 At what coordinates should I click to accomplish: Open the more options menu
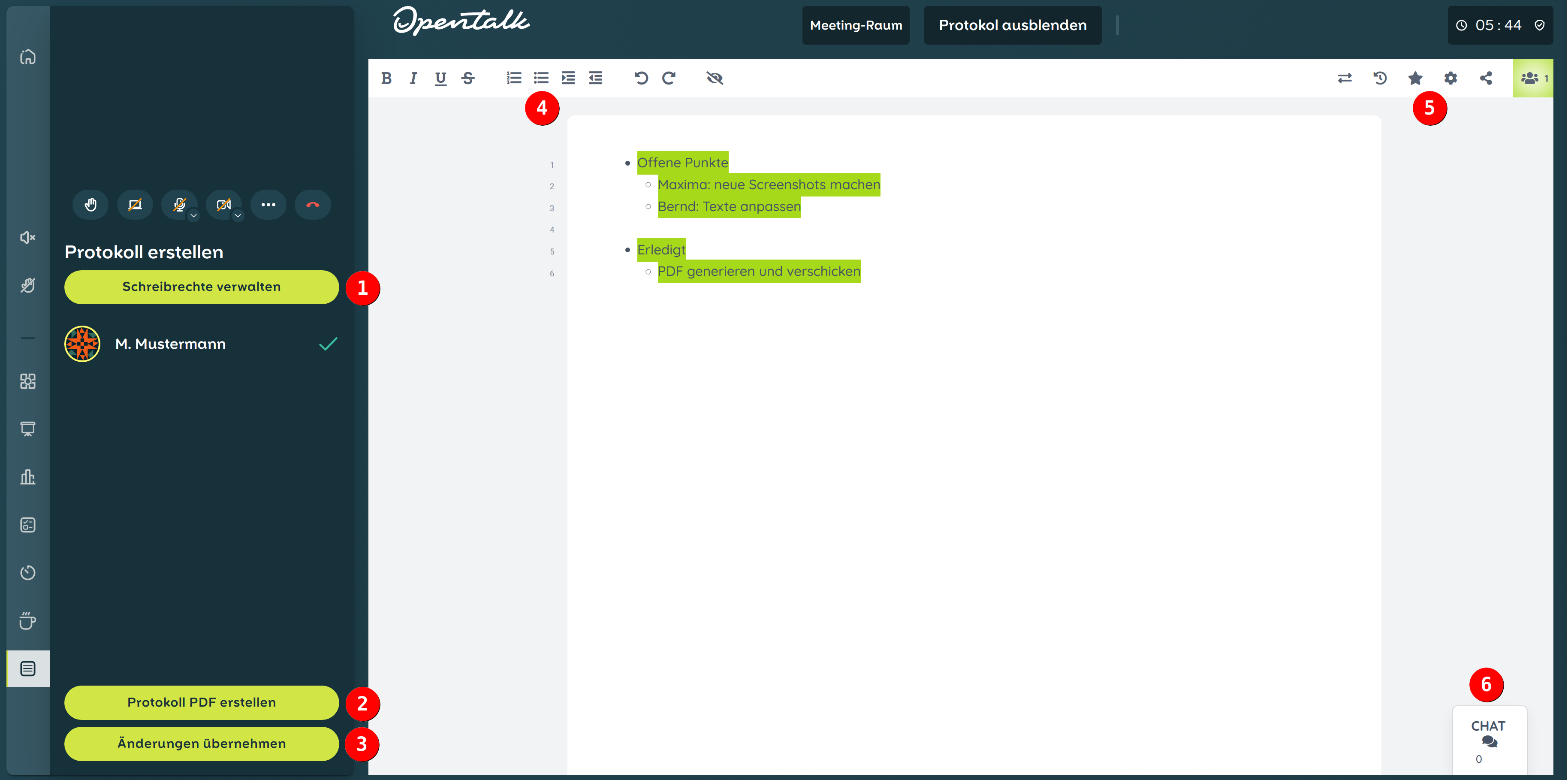coord(268,205)
